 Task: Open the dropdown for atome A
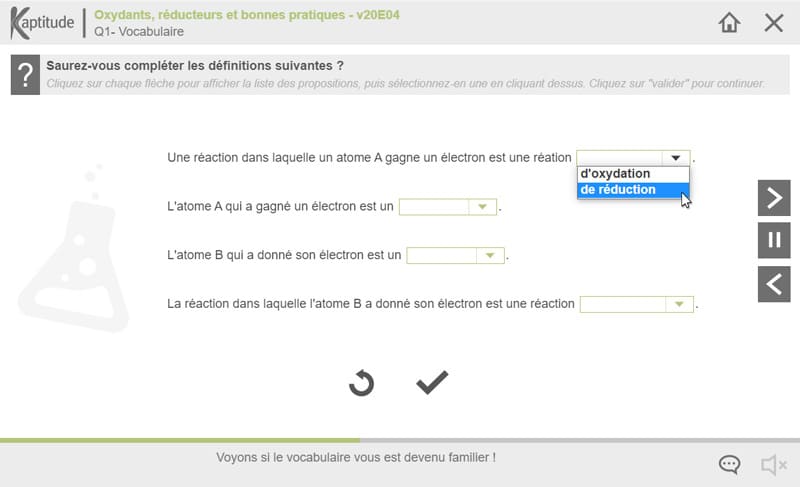tap(483, 207)
